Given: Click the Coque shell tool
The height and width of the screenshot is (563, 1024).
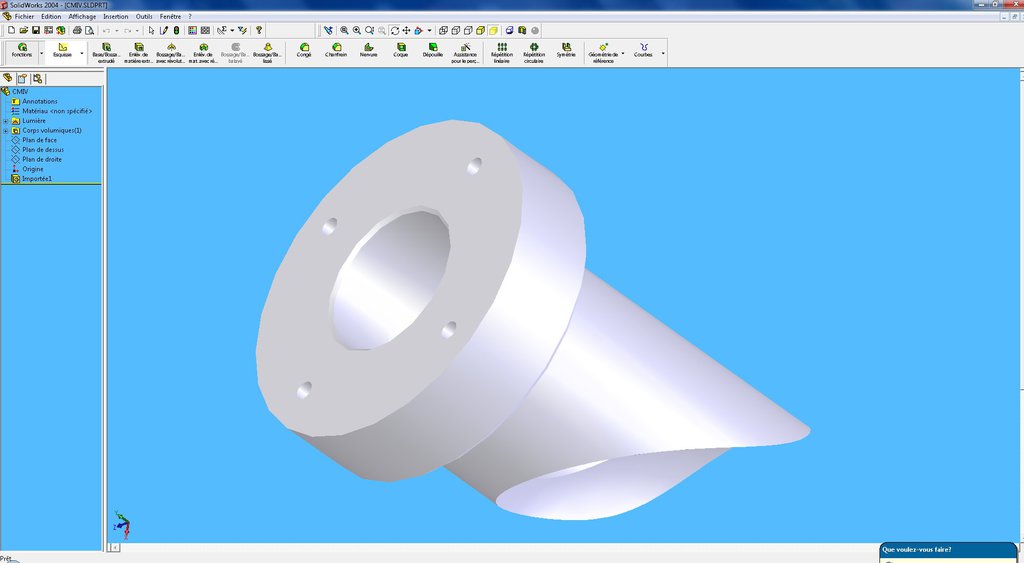Looking at the screenshot, I should tap(400, 50).
